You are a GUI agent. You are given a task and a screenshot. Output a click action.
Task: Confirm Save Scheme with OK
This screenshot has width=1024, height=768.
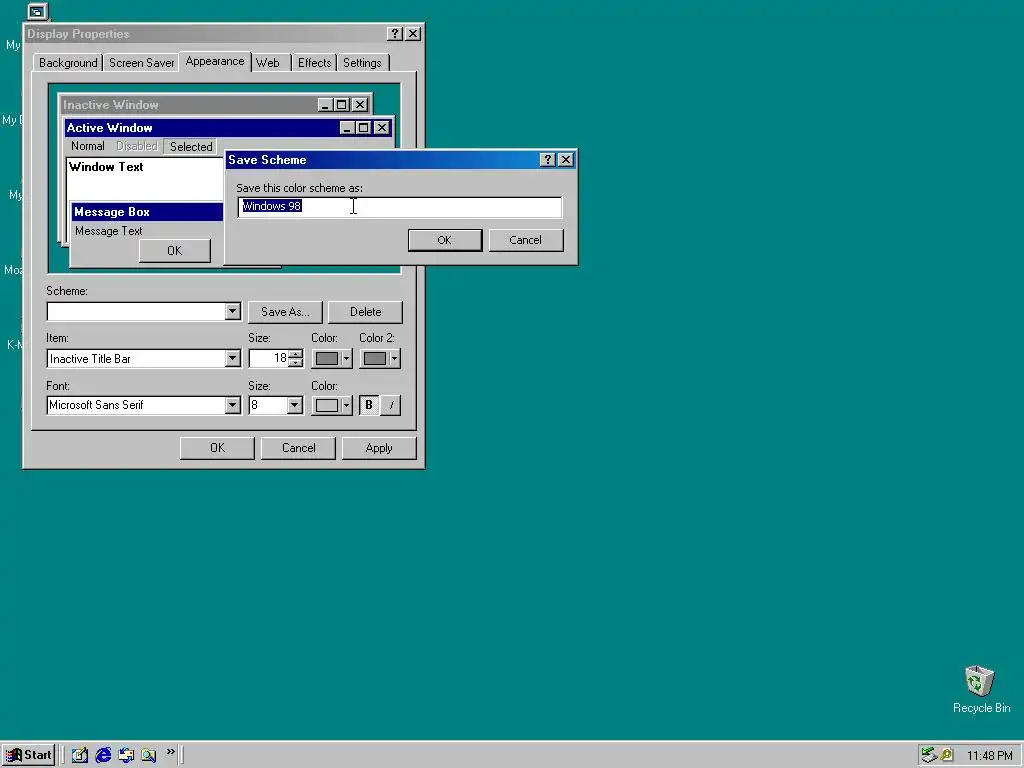445,240
